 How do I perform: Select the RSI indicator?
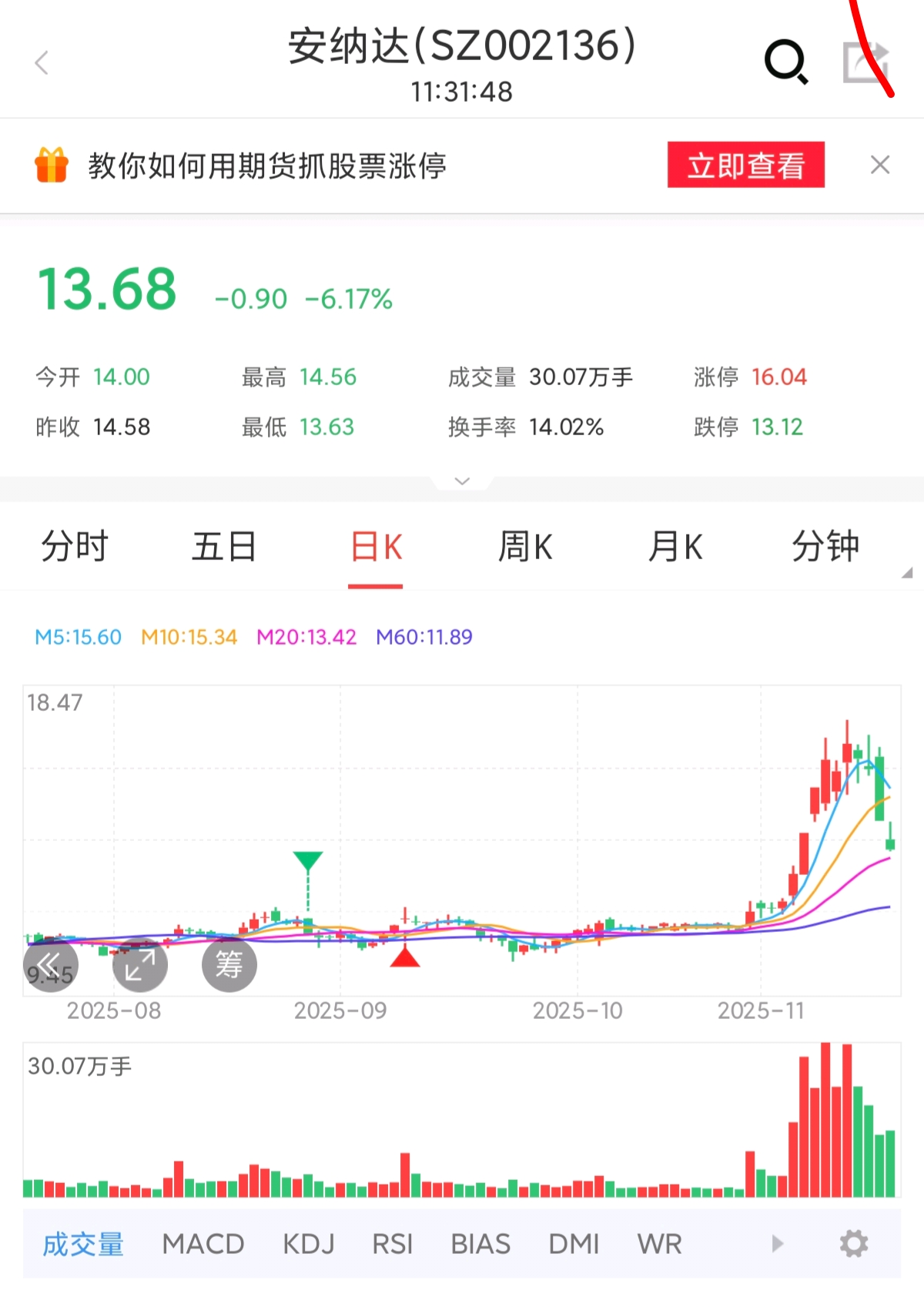point(393,1244)
